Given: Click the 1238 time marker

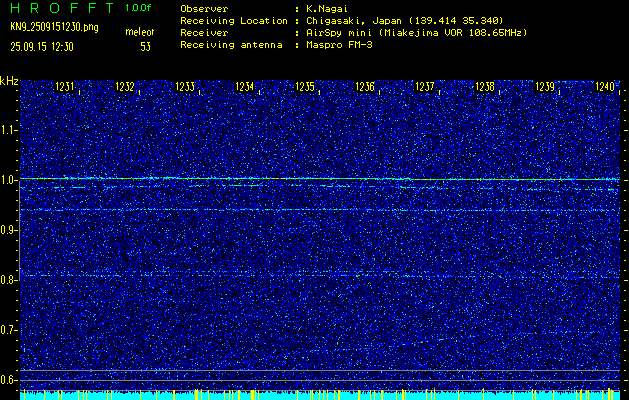Looking at the screenshot, I should point(485,87).
